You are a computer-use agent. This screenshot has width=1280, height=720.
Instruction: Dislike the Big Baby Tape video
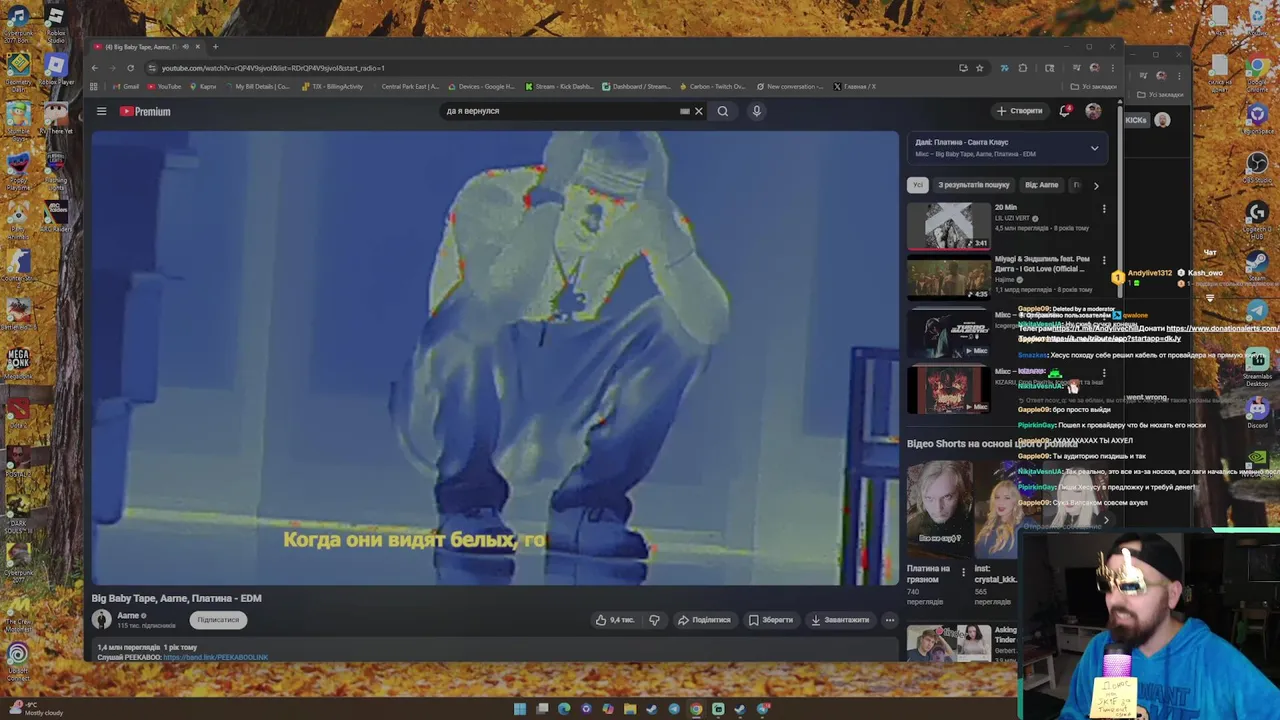tap(654, 620)
